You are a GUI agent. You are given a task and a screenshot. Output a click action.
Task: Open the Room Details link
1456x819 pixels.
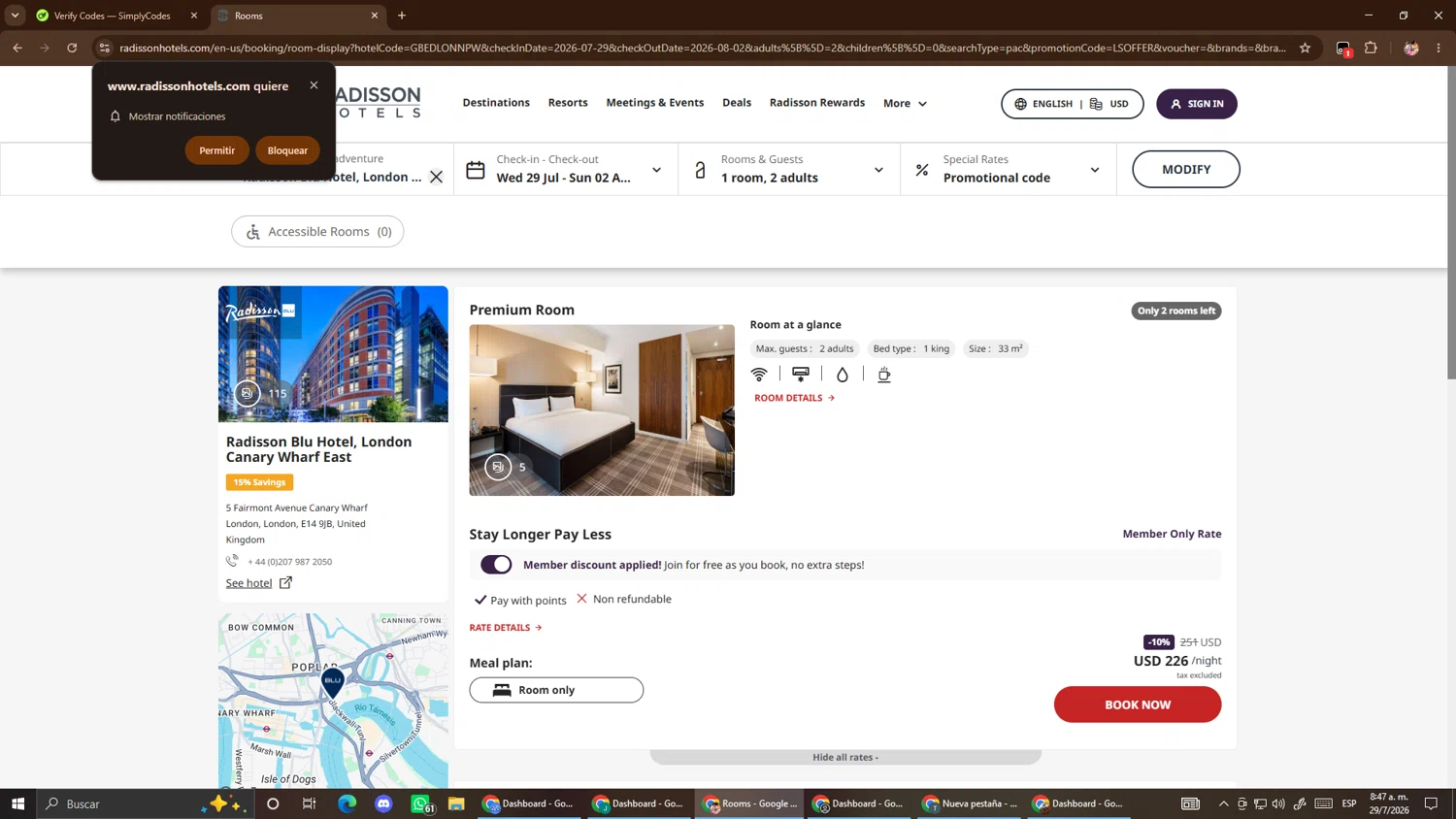tap(794, 398)
